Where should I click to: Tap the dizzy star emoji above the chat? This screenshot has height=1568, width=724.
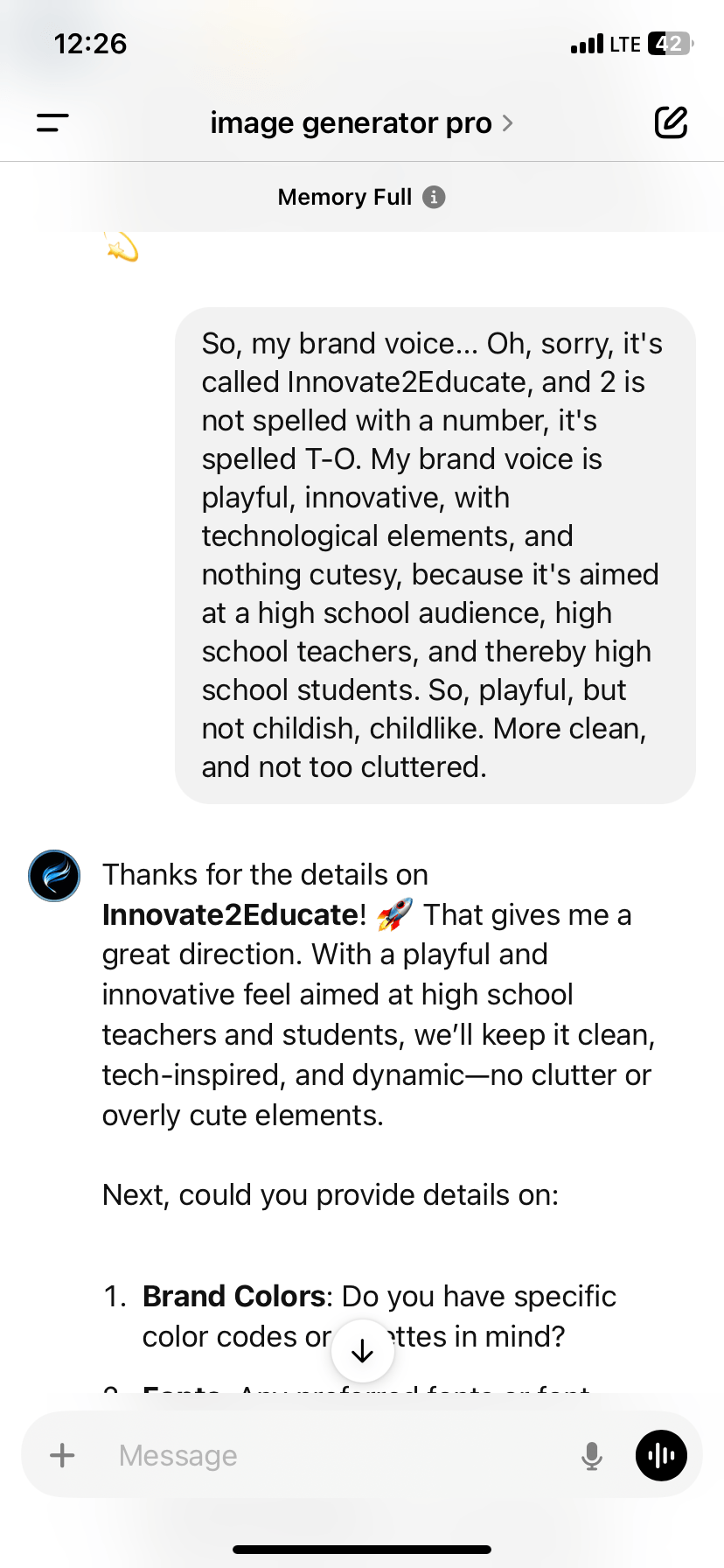pyautogui.click(x=122, y=248)
